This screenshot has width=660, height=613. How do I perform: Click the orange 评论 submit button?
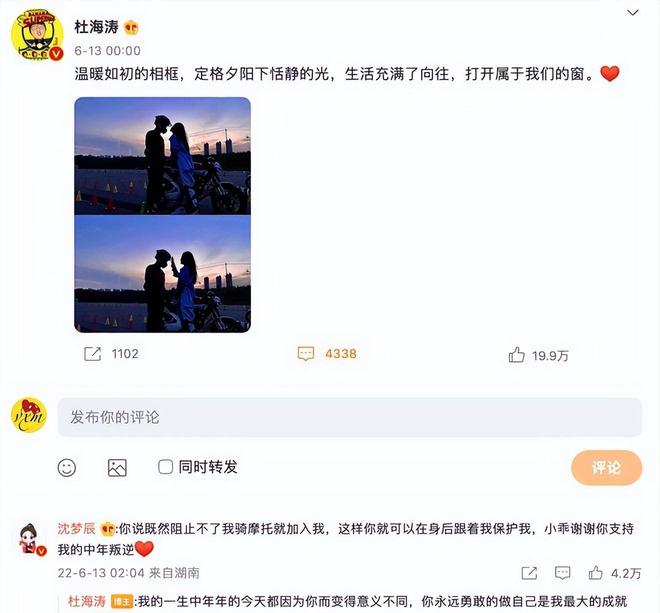(x=607, y=468)
